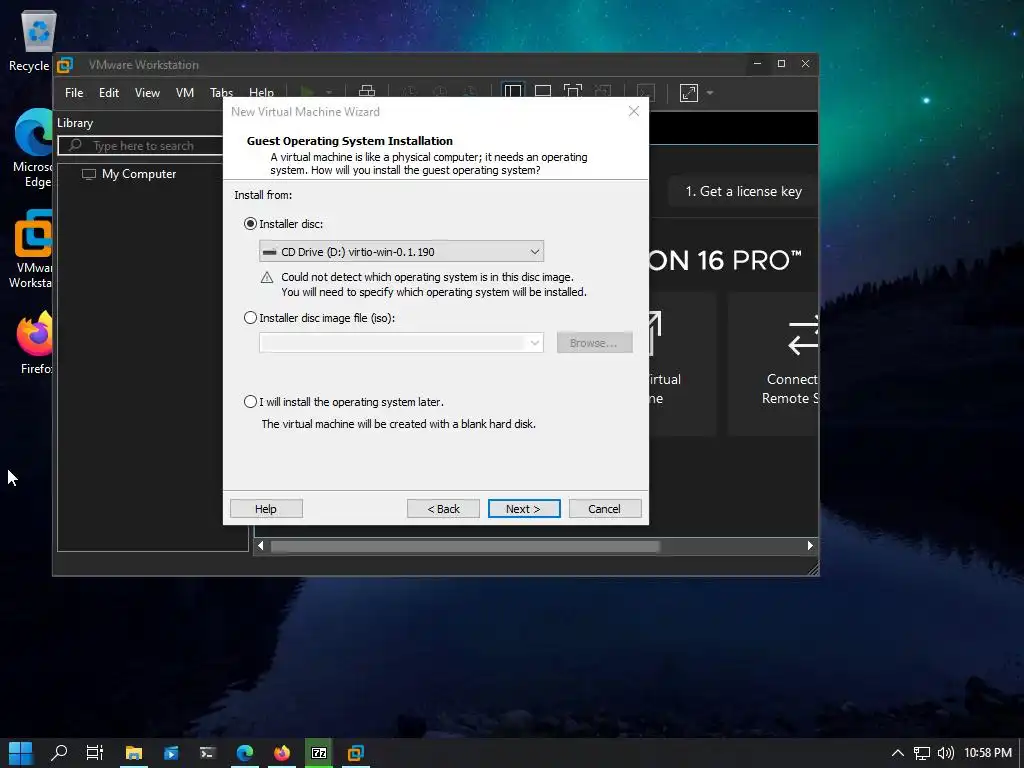Open Edge from the taskbar
The image size is (1024, 768).
pyautogui.click(x=245, y=753)
